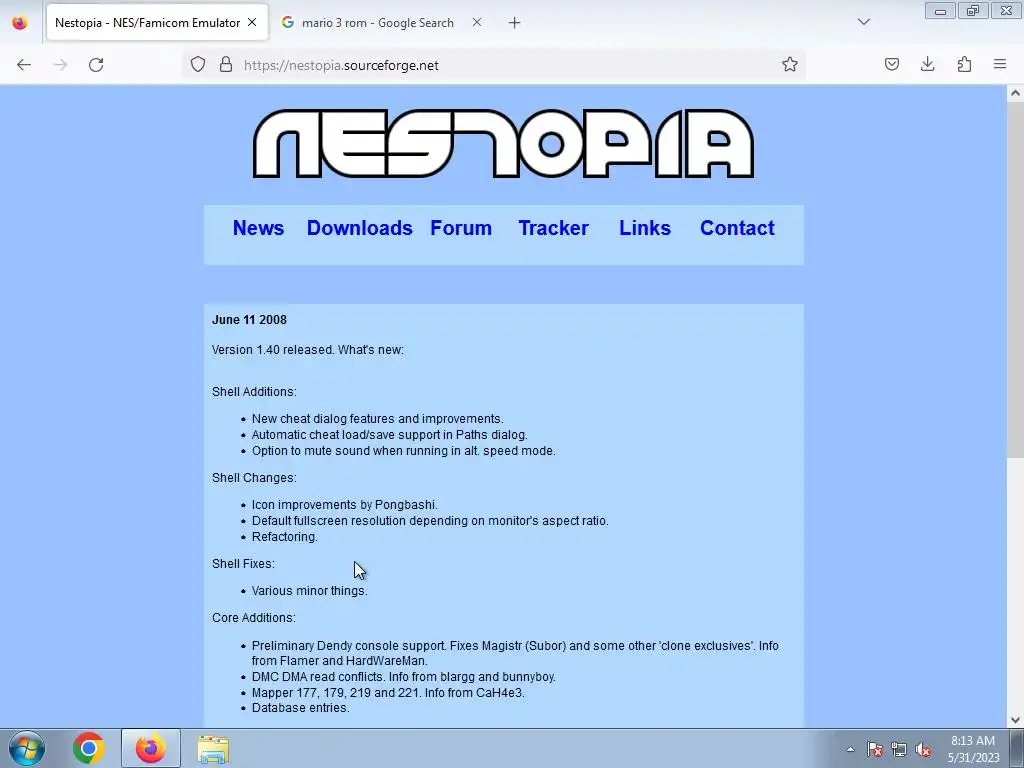Image resolution: width=1024 pixels, height=768 pixels.
Task: Open the Contact page
Action: point(737,228)
